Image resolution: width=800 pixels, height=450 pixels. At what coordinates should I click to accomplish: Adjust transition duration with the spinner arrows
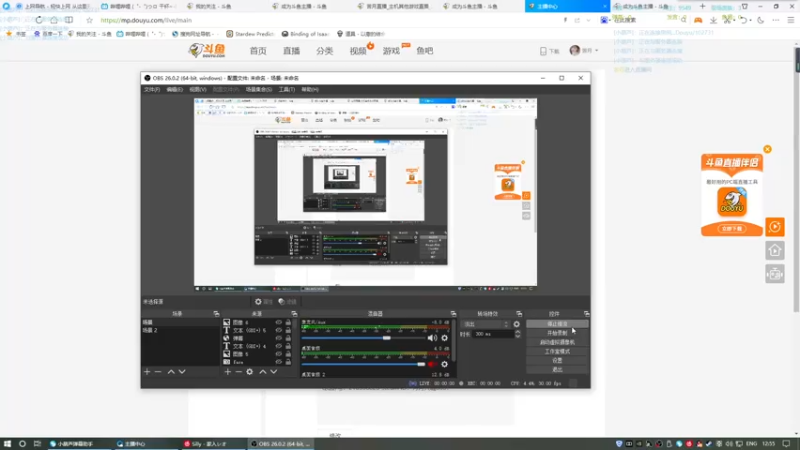517,334
